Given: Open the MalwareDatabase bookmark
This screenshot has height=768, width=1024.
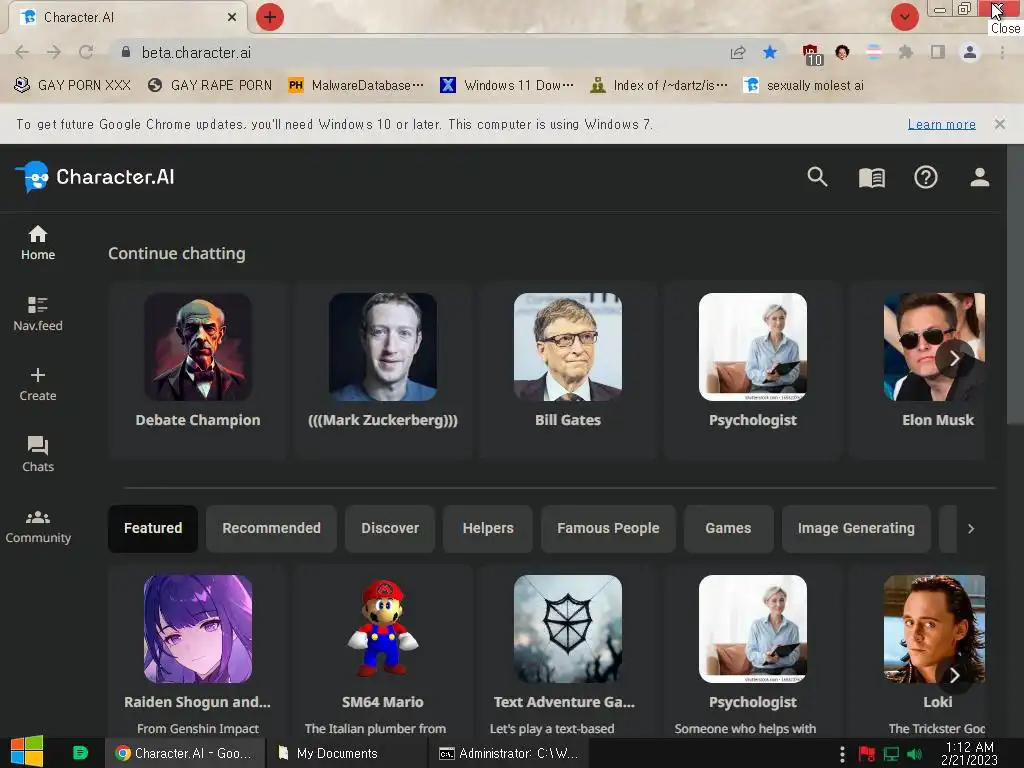Looking at the screenshot, I should [x=357, y=85].
